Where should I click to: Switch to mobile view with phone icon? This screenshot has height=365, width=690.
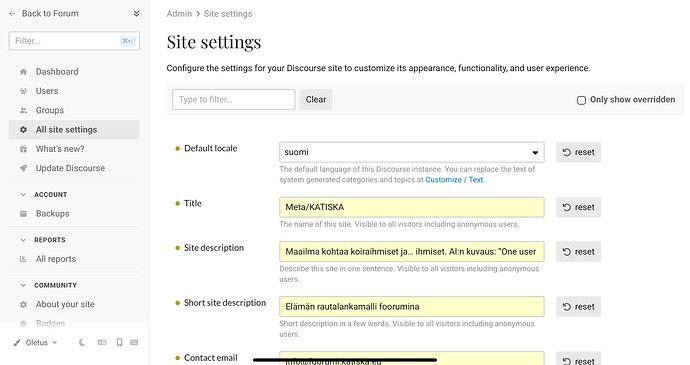[119, 343]
